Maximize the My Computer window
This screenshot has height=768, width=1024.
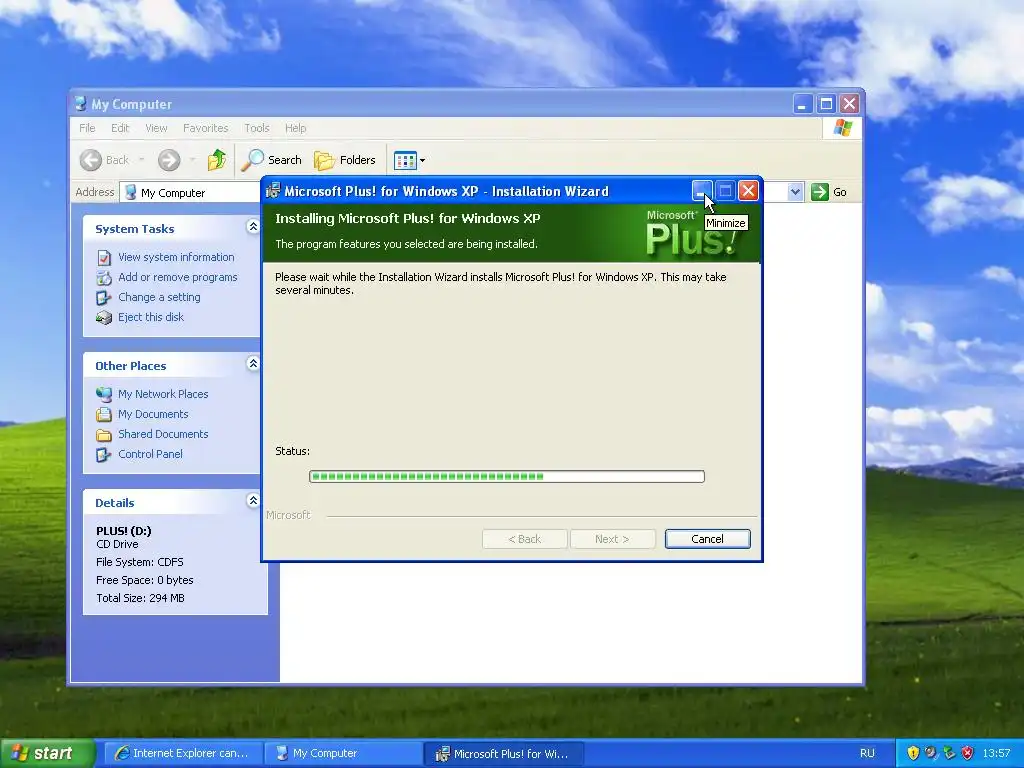(x=826, y=104)
